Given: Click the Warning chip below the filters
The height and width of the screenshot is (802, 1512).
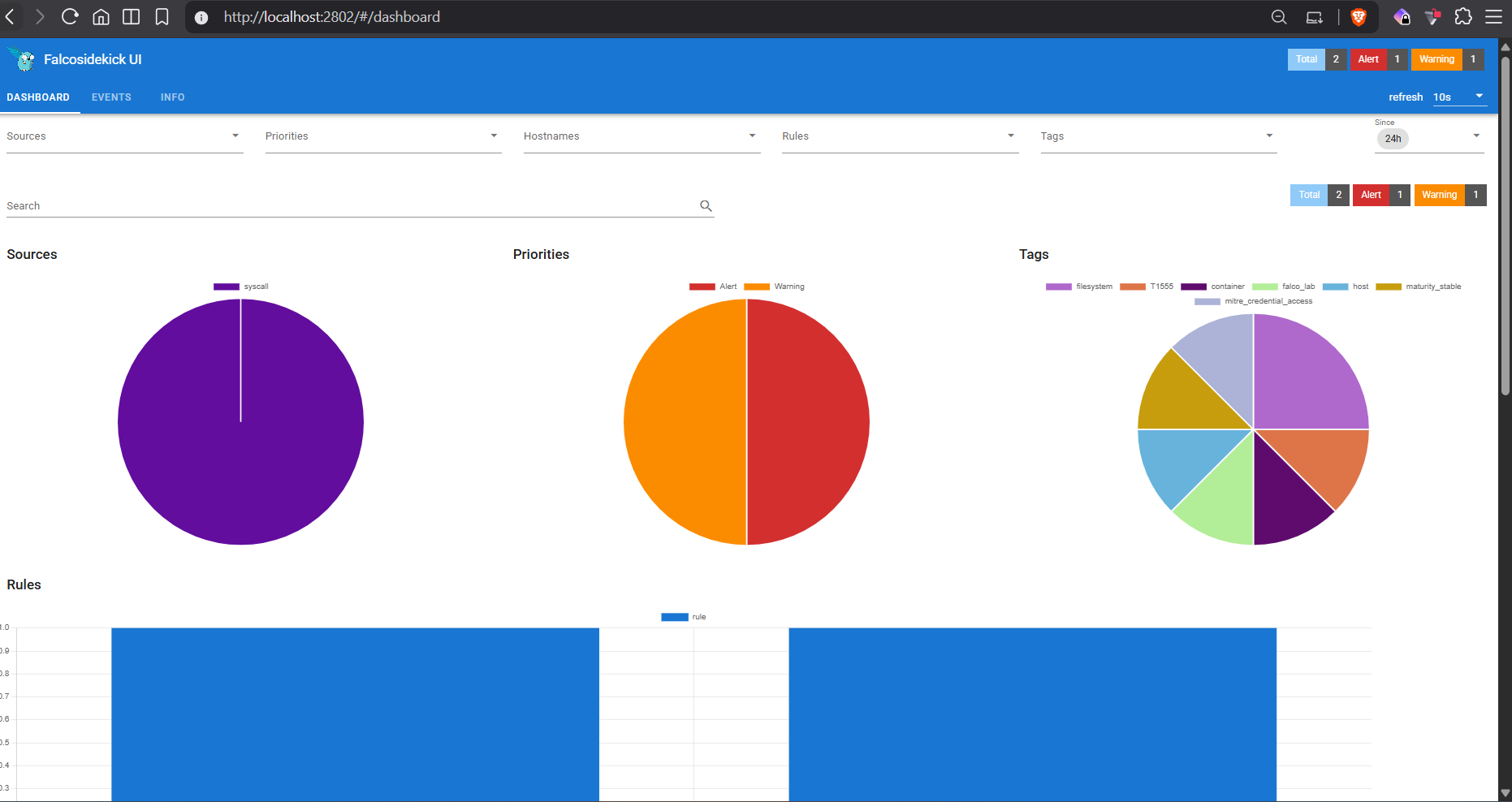Looking at the screenshot, I should [x=1450, y=195].
